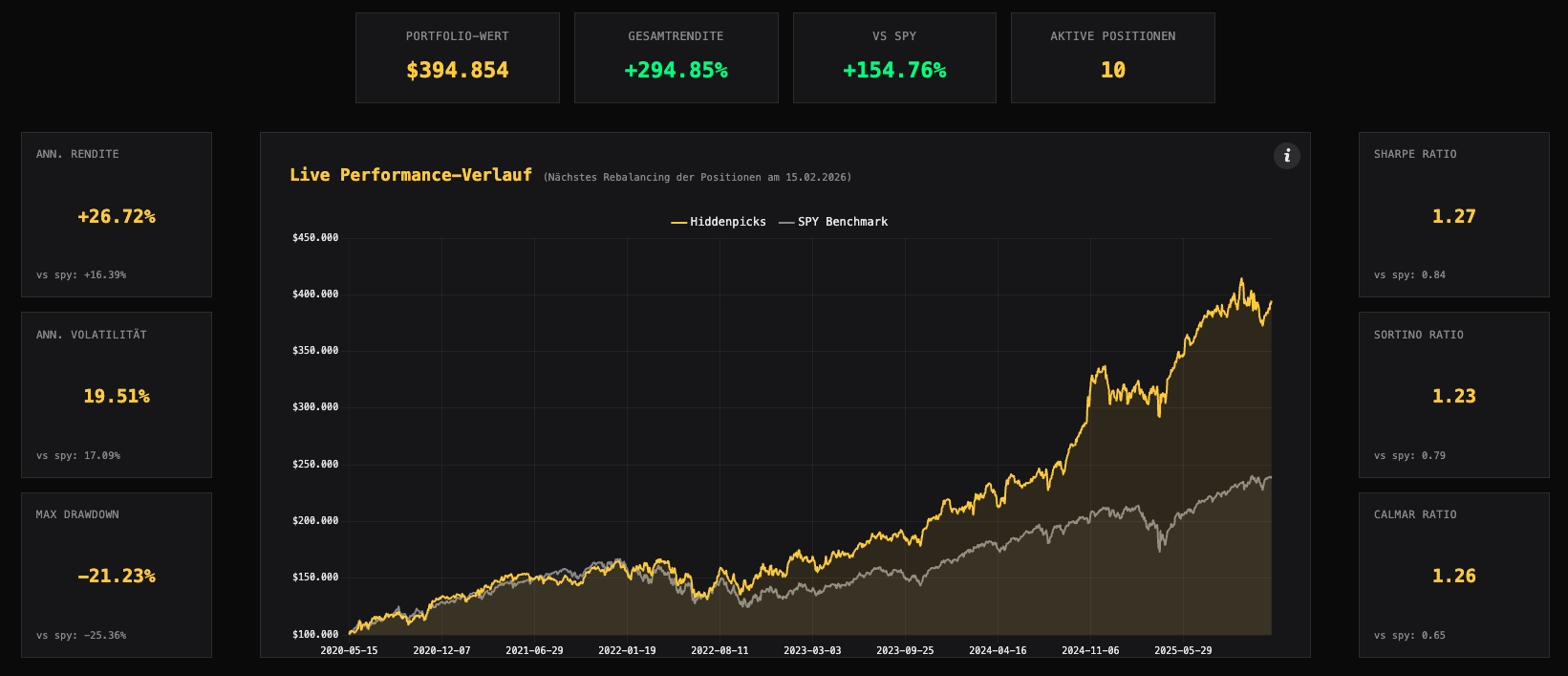Select the Max Drawdown metric card
Viewport: 1568px width, 676px height.
pyautogui.click(x=117, y=575)
